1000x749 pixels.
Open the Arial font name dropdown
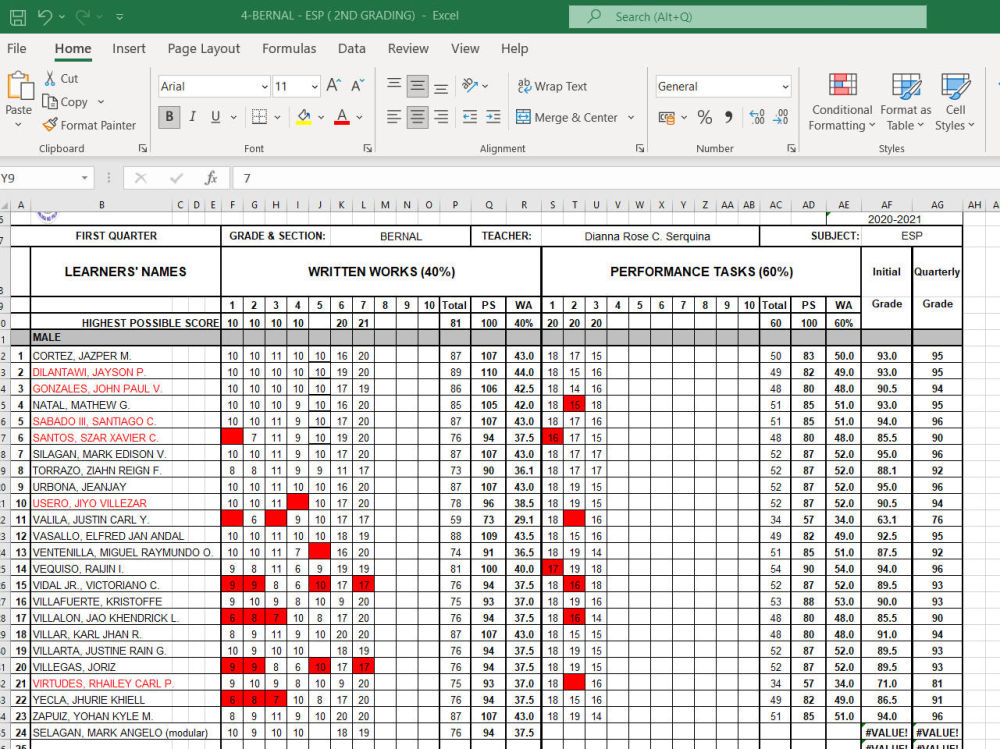coord(265,86)
